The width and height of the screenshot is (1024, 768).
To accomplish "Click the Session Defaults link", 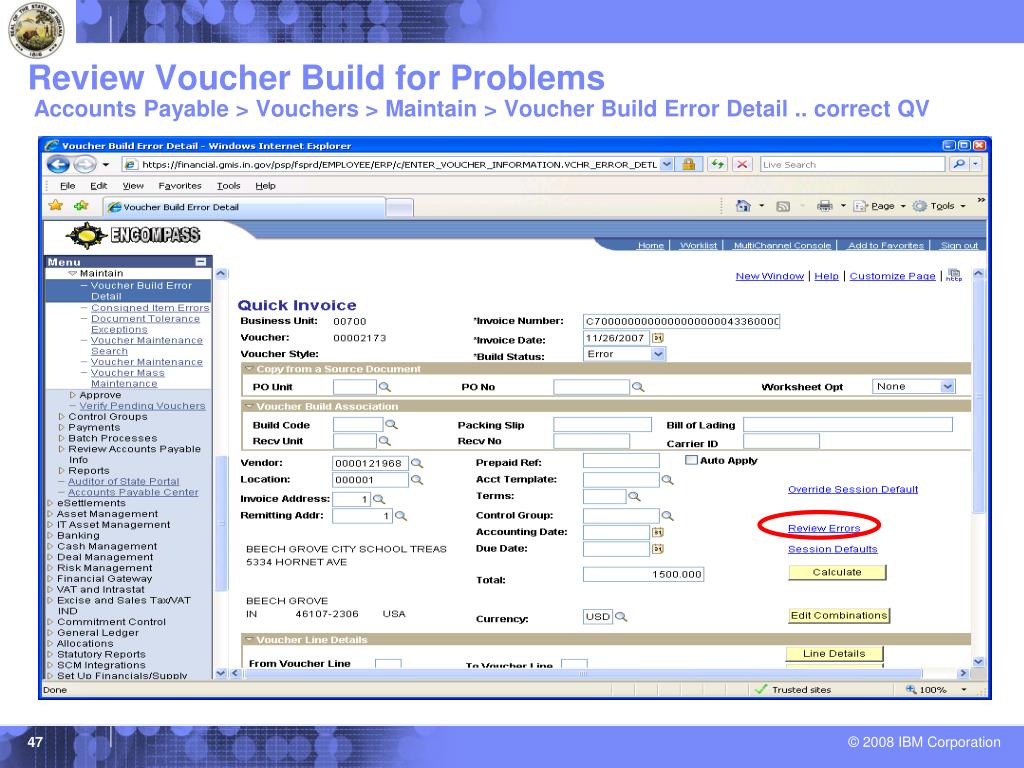I will click(x=833, y=549).
